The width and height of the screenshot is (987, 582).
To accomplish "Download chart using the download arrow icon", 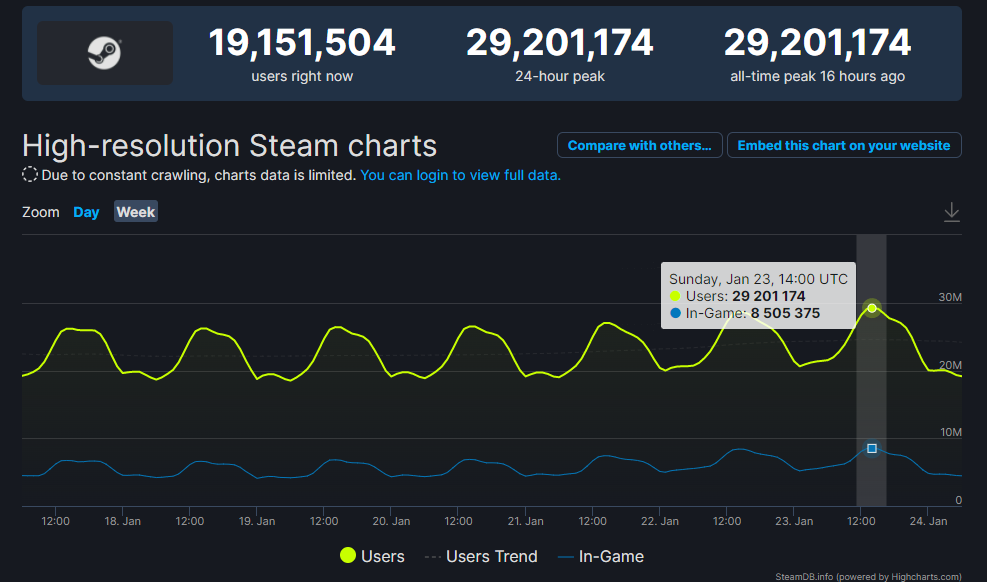I will (951, 212).
